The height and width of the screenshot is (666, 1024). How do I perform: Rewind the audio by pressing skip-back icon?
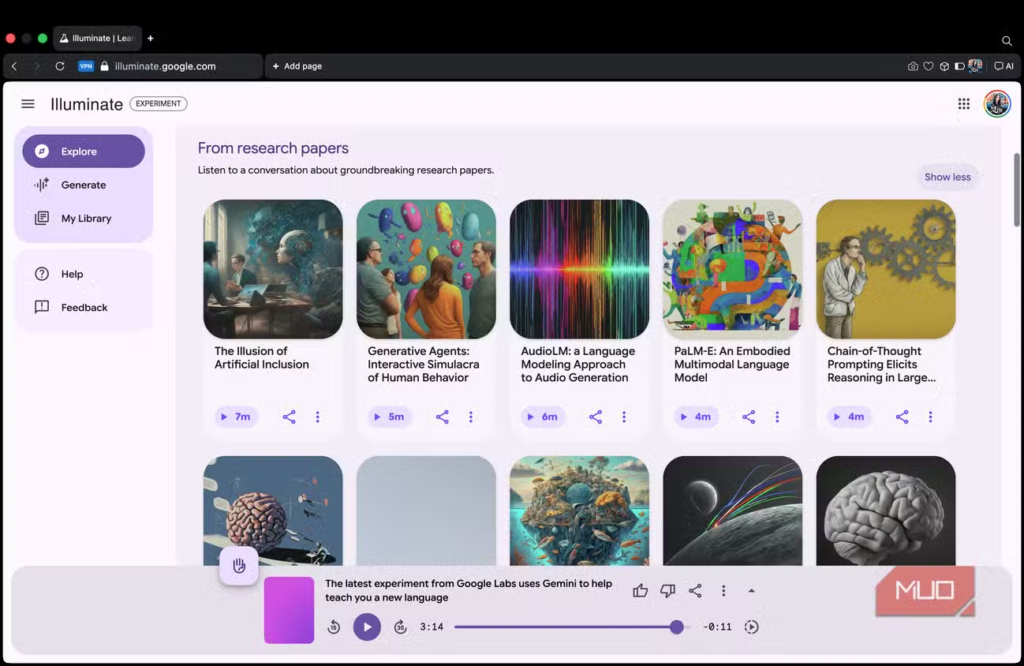click(x=334, y=627)
